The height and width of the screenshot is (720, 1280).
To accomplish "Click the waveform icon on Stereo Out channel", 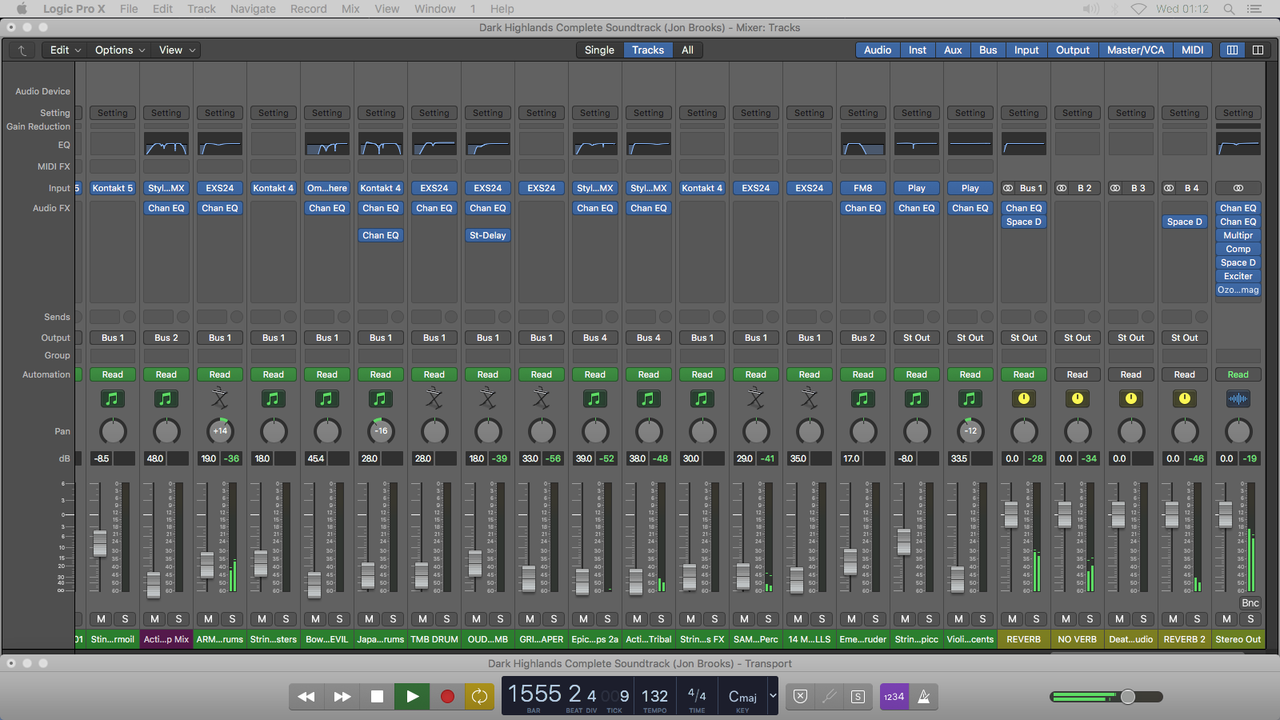I will point(1238,399).
